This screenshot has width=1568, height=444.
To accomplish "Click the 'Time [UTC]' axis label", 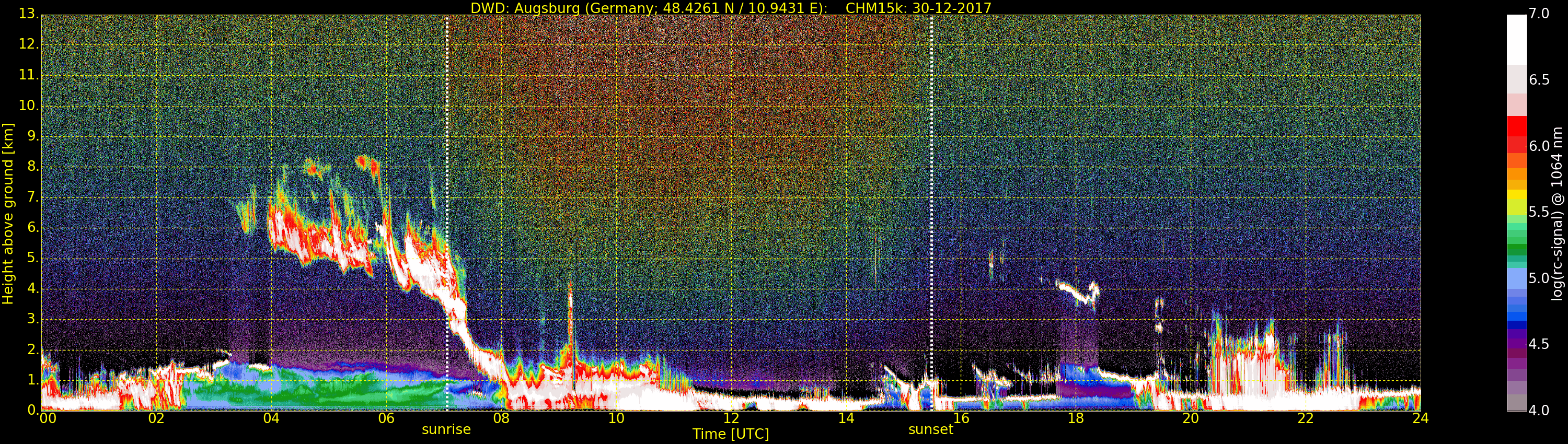I will (731, 434).
